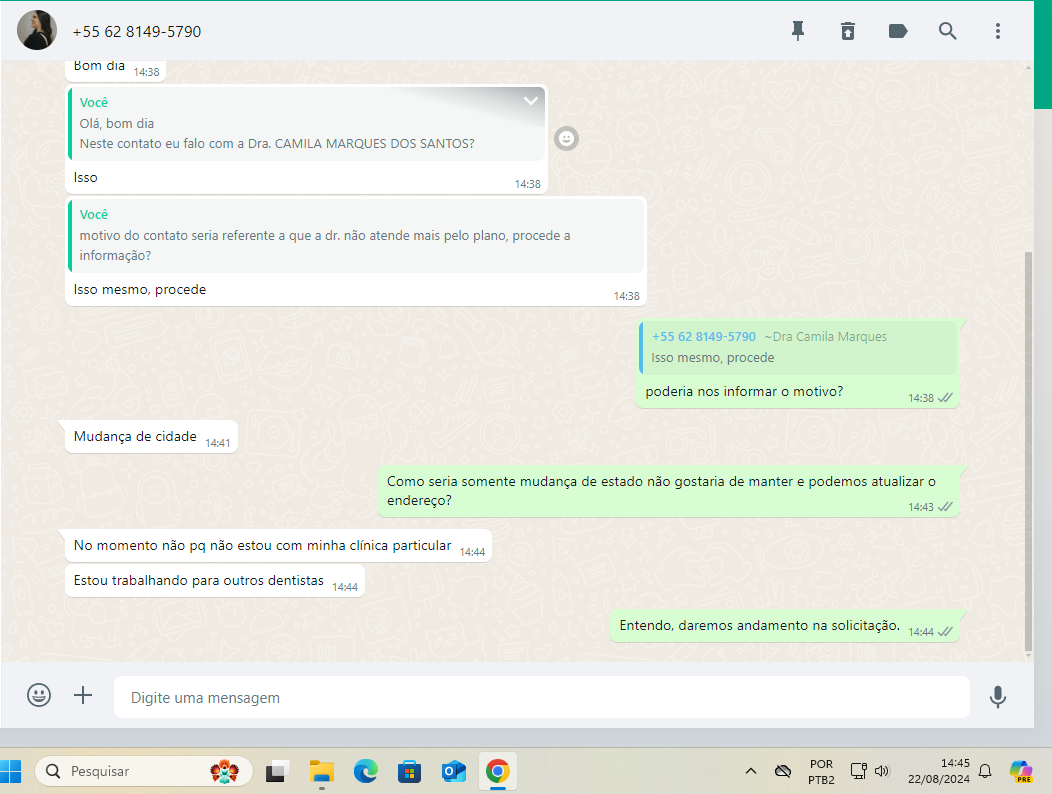The image size is (1052, 794).
Task: Type in the Digite uma mensagem field
Action: (x=540, y=697)
